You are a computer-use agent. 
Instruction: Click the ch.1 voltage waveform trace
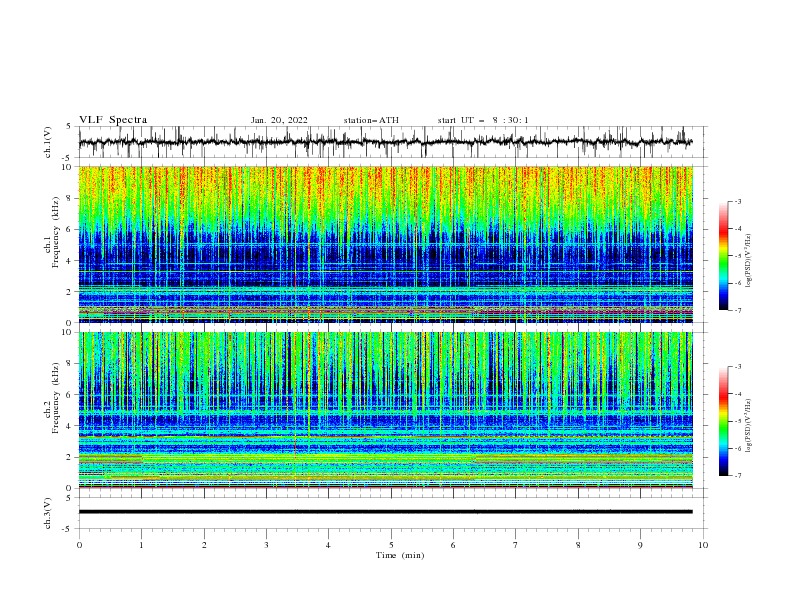(x=385, y=142)
